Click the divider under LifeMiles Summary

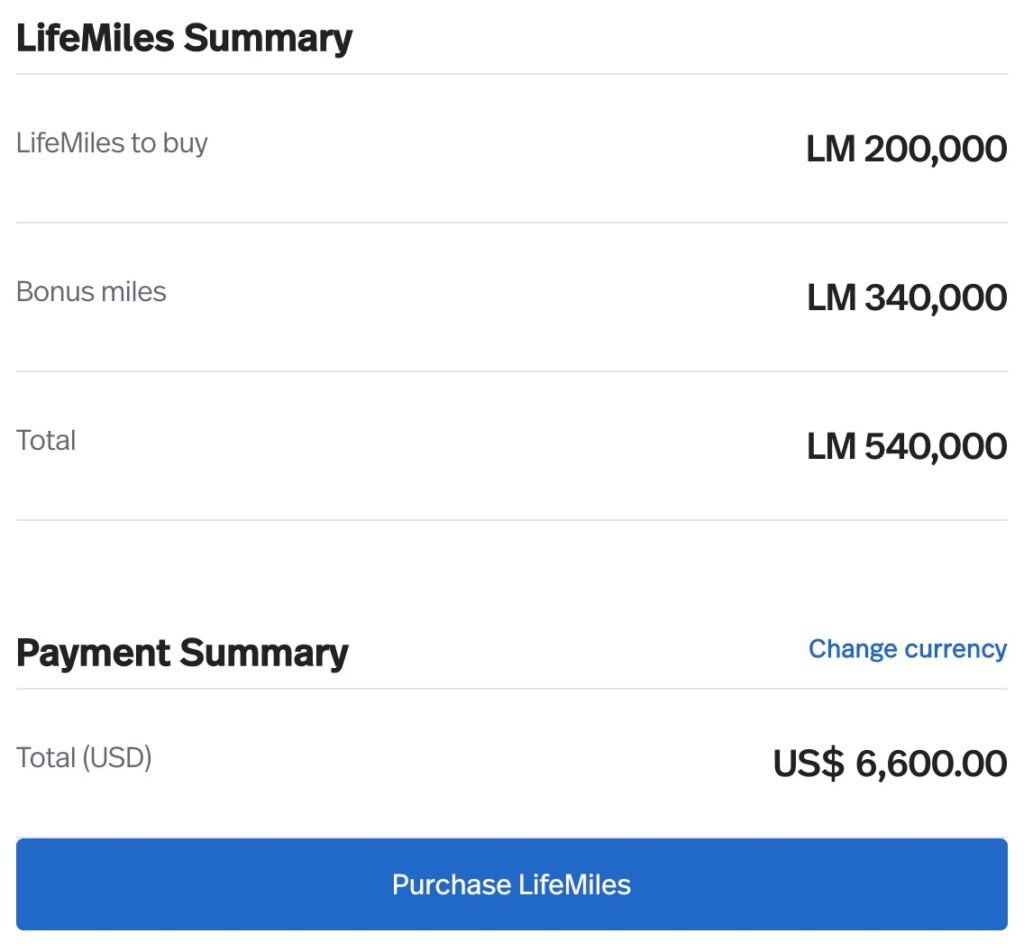pos(512,70)
